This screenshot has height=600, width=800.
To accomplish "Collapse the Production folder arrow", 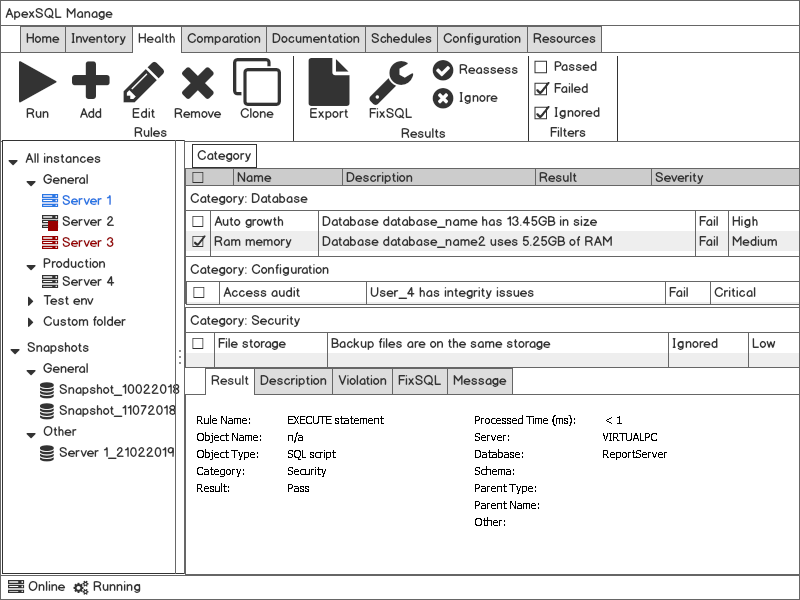I will pos(31,267).
